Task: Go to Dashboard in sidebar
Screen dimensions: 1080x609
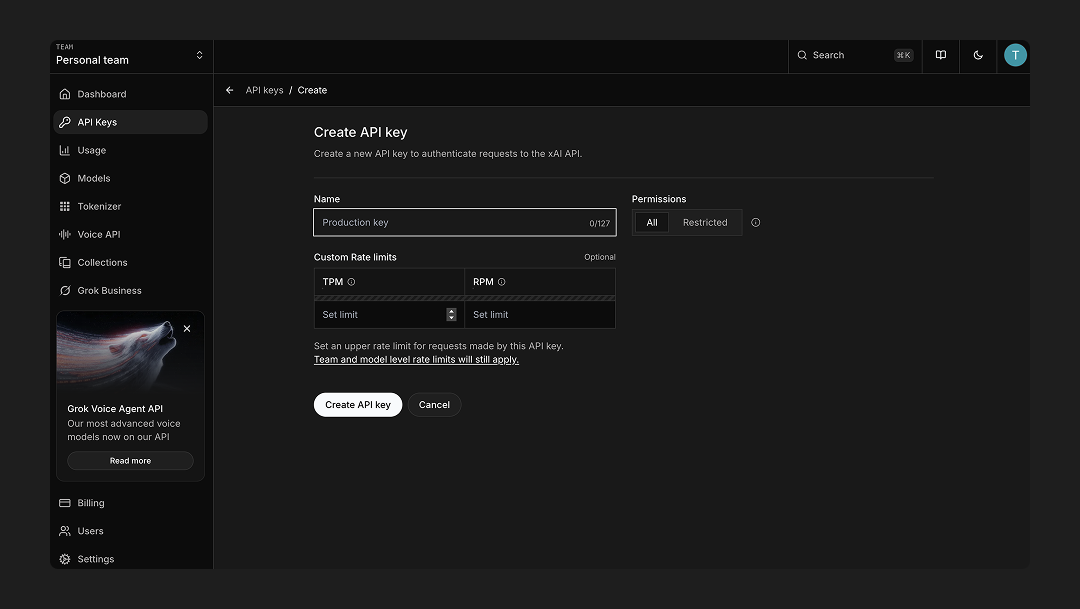Action: pos(130,94)
